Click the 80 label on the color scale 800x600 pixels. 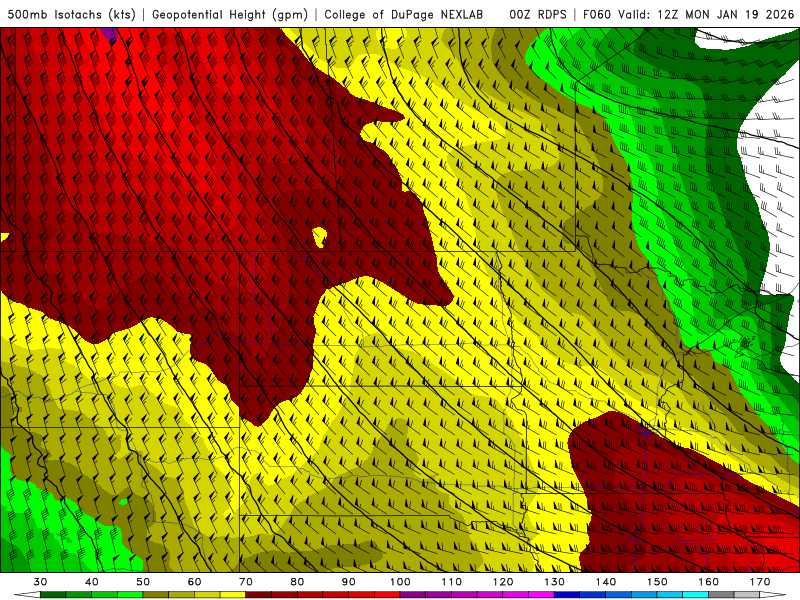pyautogui.click(x=297, y=582)
